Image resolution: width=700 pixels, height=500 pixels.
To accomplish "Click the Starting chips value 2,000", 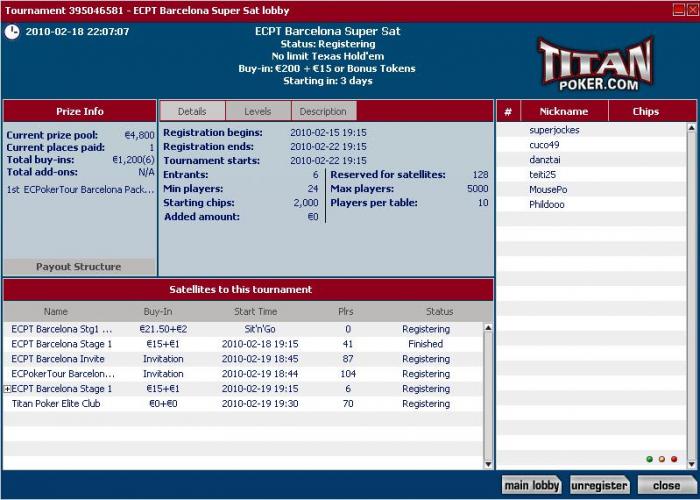I will point(306,203).
